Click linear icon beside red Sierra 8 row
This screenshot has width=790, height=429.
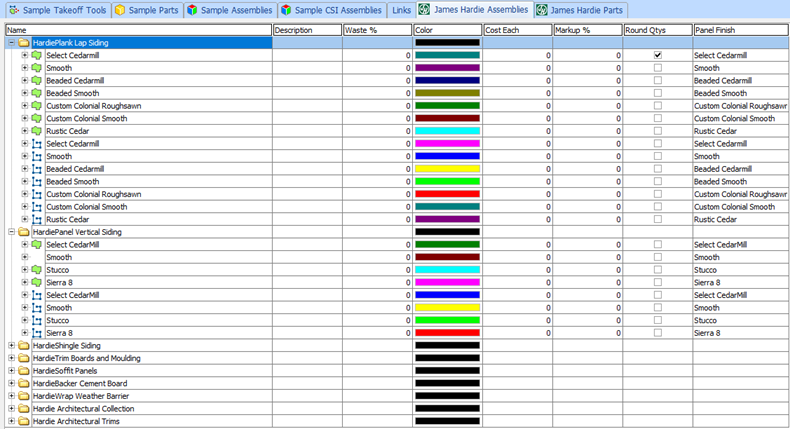37,333
